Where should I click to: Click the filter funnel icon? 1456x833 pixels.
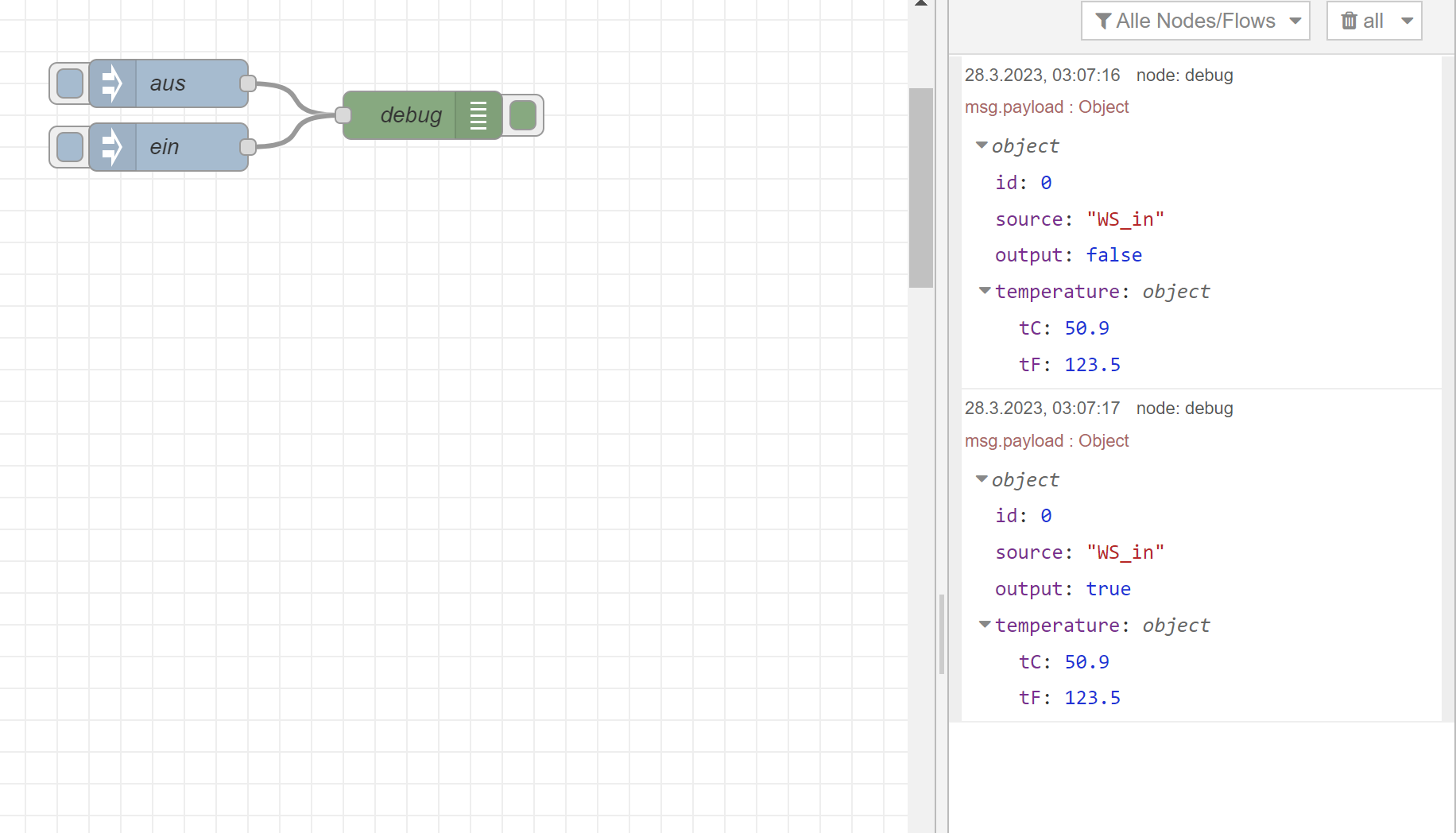[1103, 21]
